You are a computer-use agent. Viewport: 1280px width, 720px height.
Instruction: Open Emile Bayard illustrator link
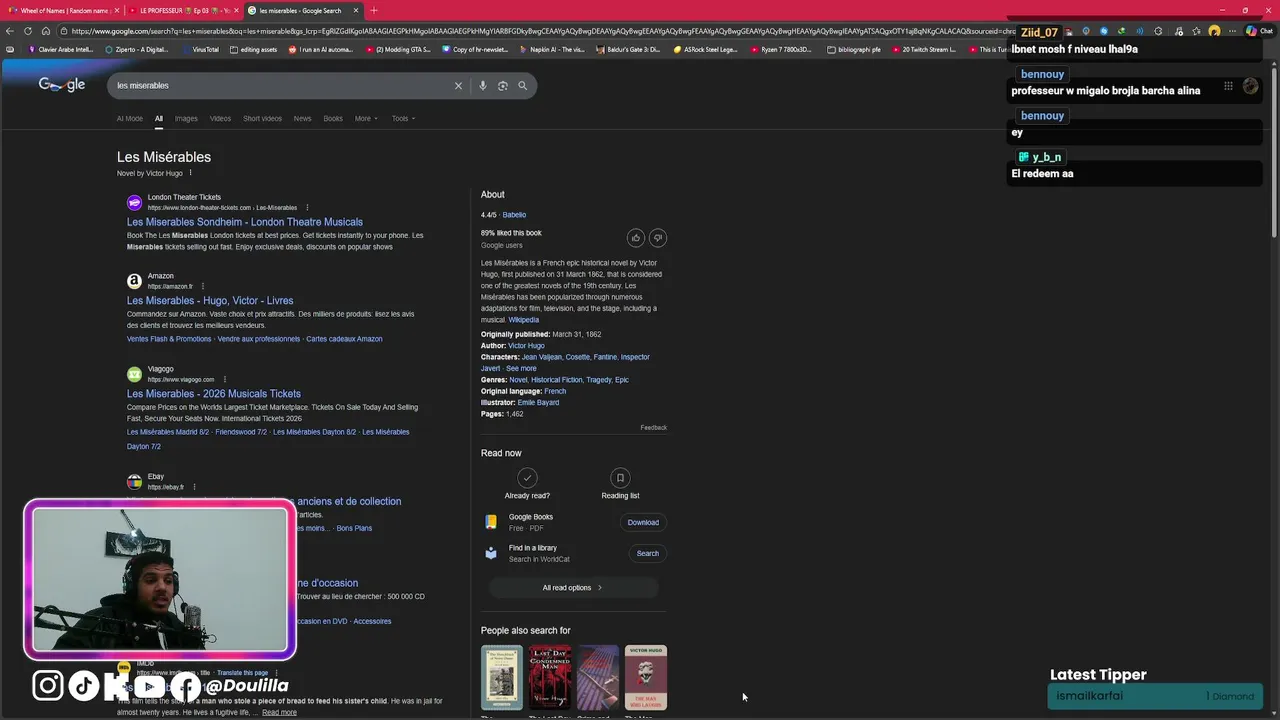point(538,403)
